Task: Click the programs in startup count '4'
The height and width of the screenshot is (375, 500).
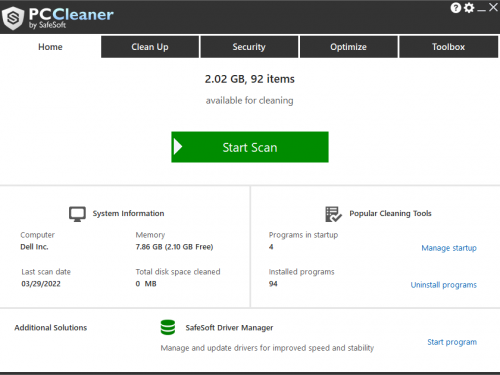Action: [x=271, y=247]
